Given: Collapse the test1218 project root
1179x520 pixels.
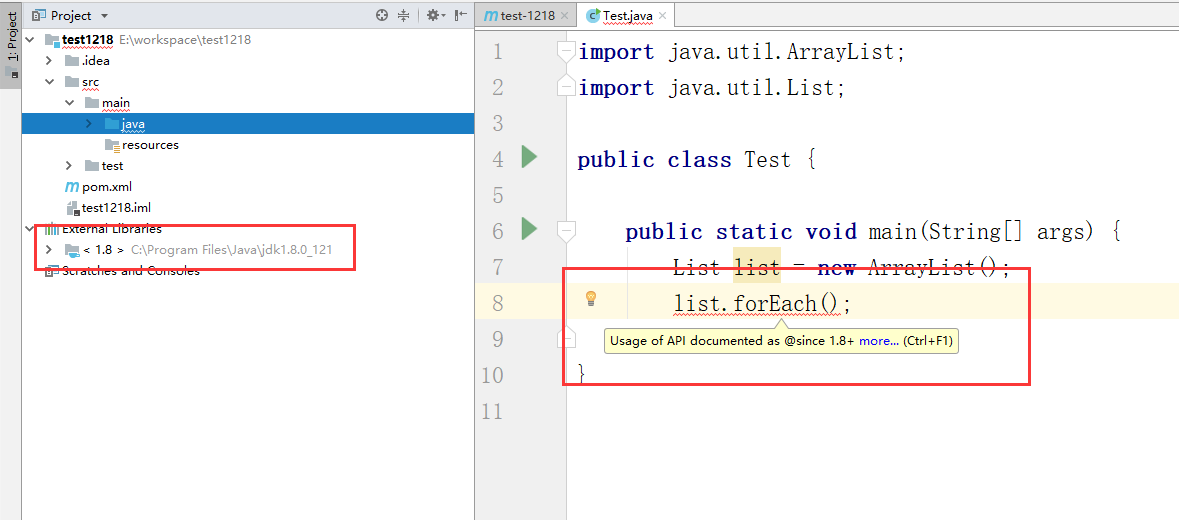Looking at the screenshot, I should tap(30, 40).
